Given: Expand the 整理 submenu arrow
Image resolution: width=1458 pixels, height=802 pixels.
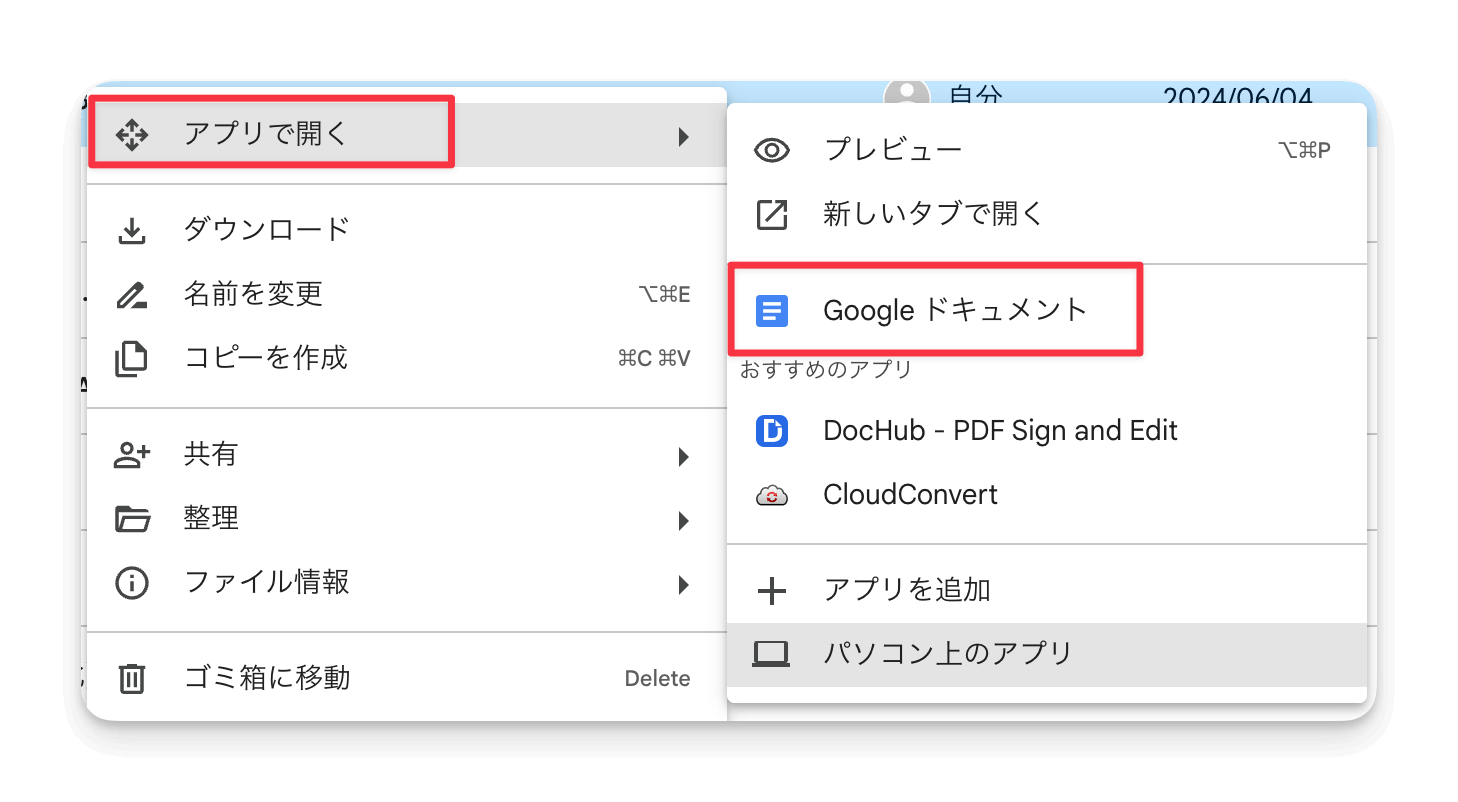Looking at the screenshot, I should point(684,520).
